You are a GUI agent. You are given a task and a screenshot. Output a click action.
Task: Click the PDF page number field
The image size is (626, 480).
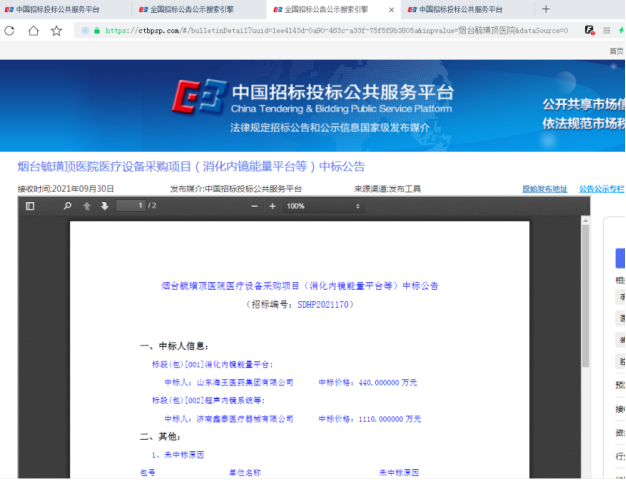pyautogui.click(x=130, y=206)
